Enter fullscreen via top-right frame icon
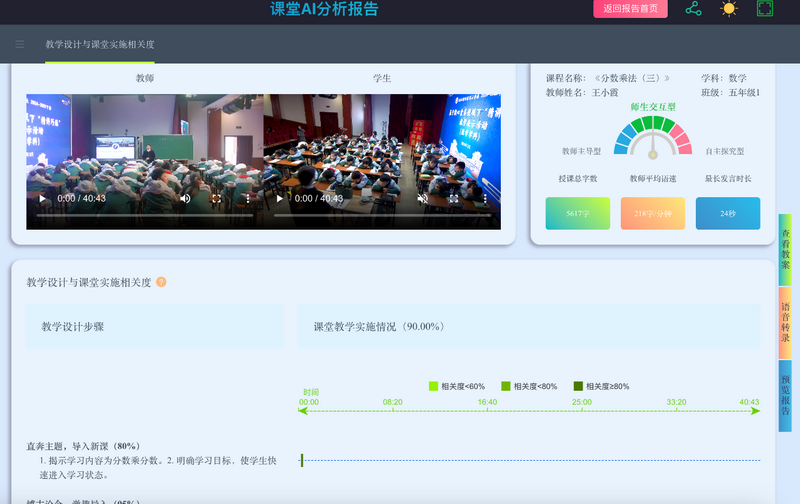Image resolution: width=800 pixels, height=504 pixels. (765, 9)
